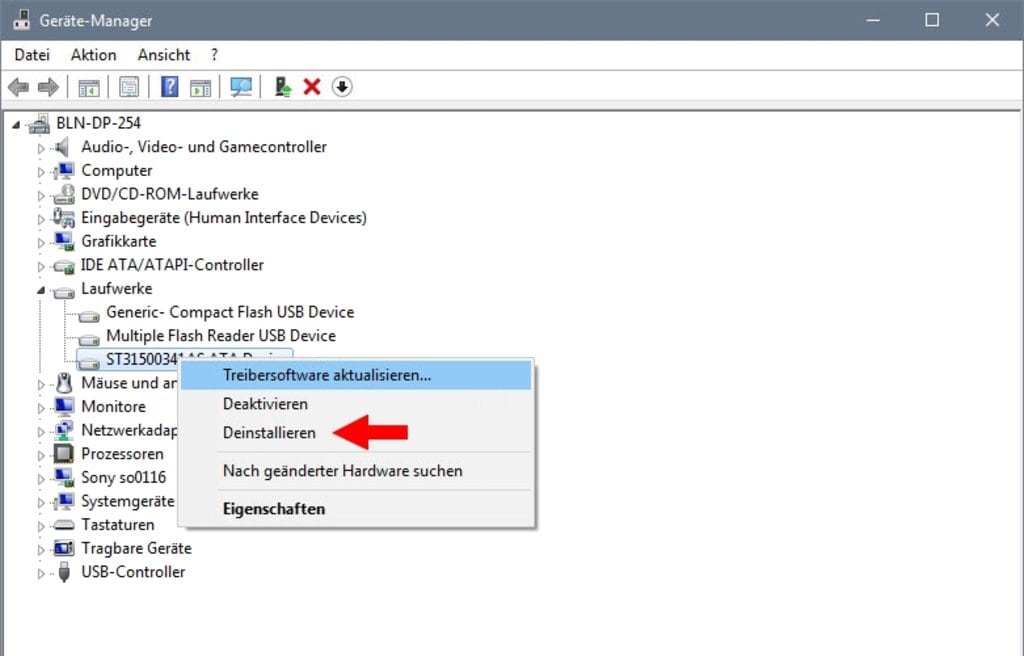This screenshot has height=656, width=1024.
Task: Toggle the action pane toolbar icon
Action: [200, 87]
